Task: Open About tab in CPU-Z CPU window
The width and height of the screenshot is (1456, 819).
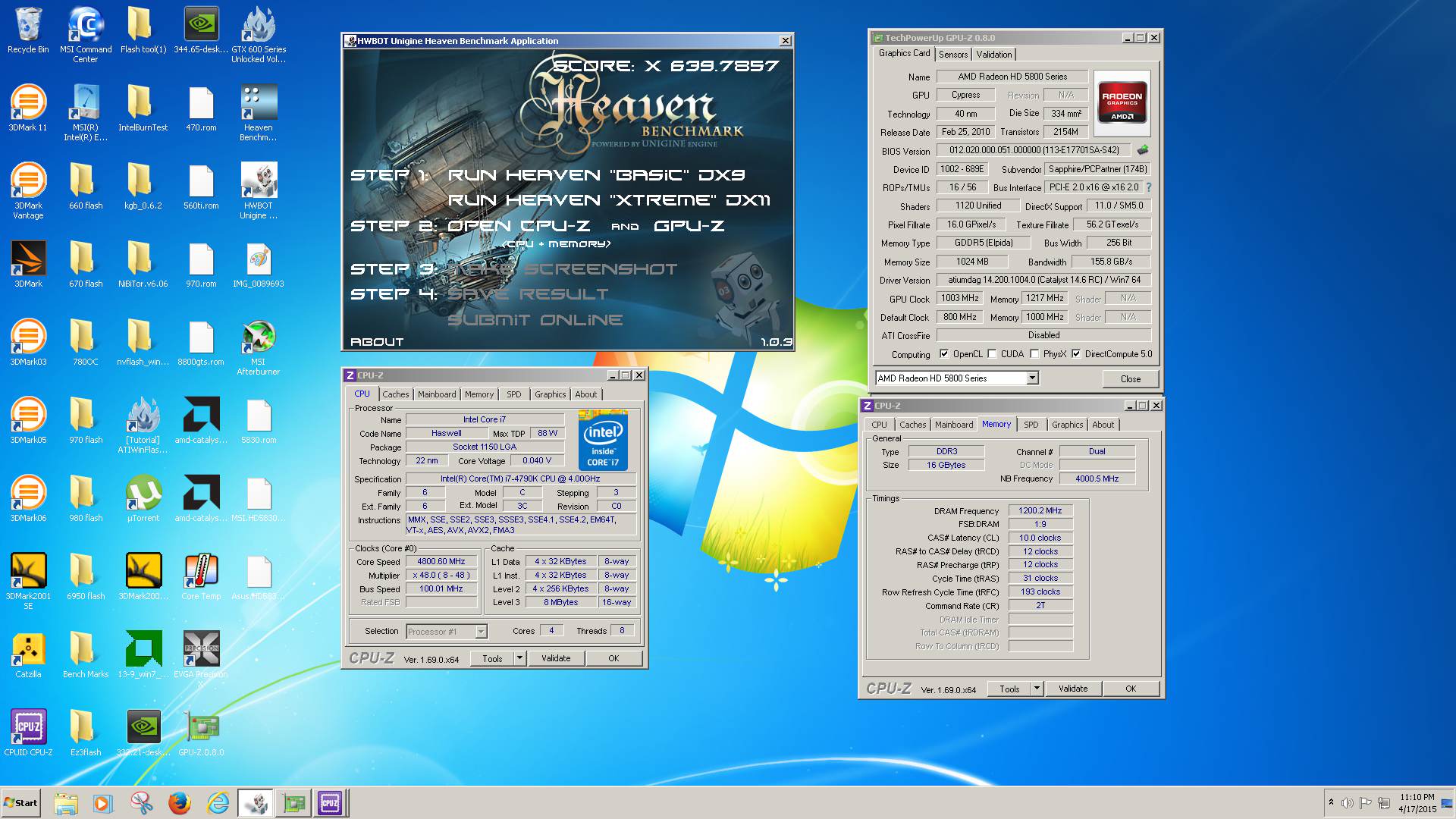Action: [585, 394]
